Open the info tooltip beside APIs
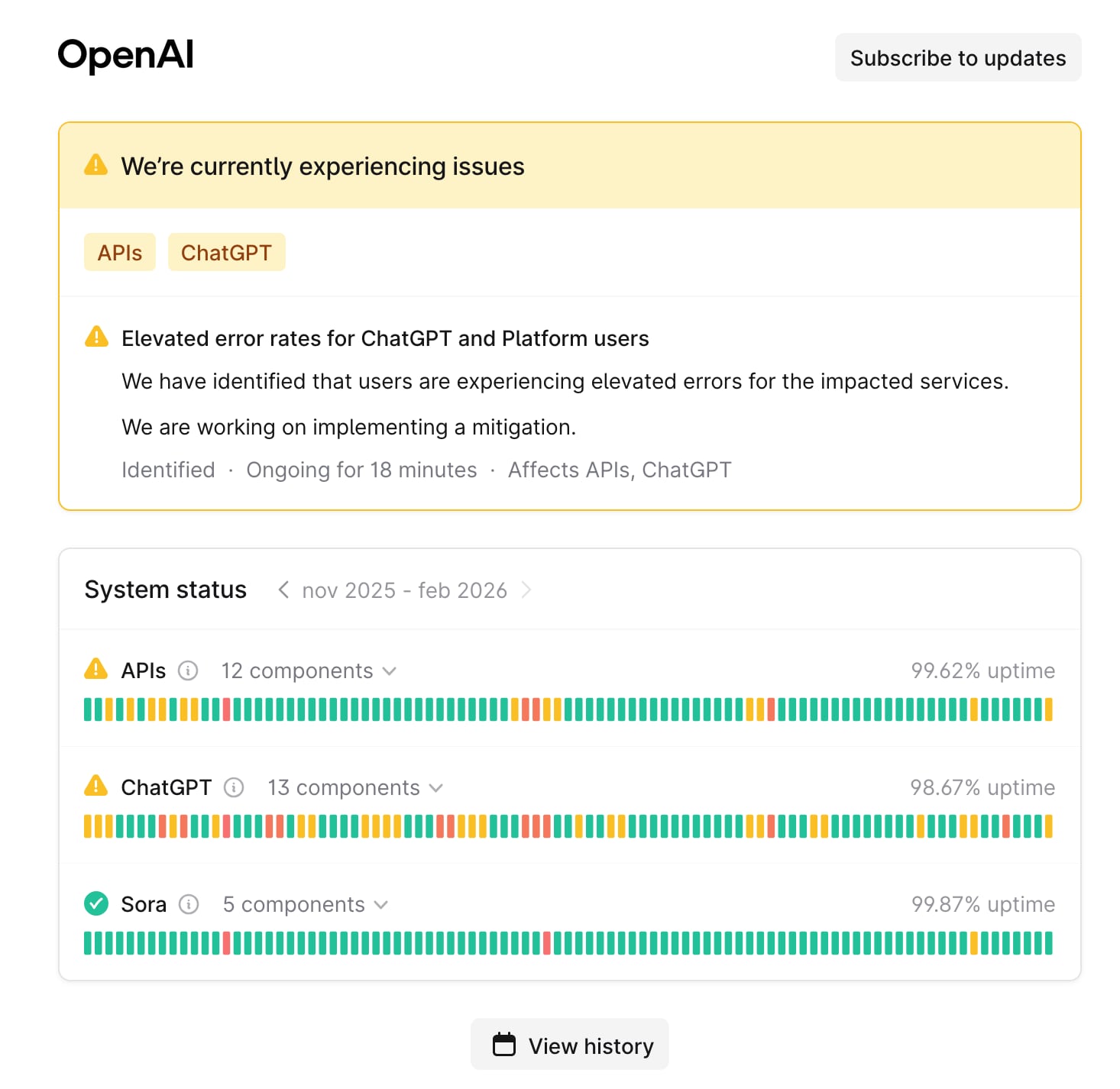Image resolution: width=1120 pixels, height=1089 pixels. click(188, 671)
